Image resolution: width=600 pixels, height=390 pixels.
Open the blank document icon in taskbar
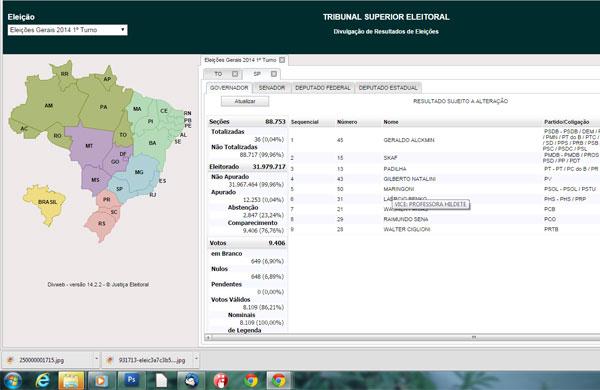[161, 381]
